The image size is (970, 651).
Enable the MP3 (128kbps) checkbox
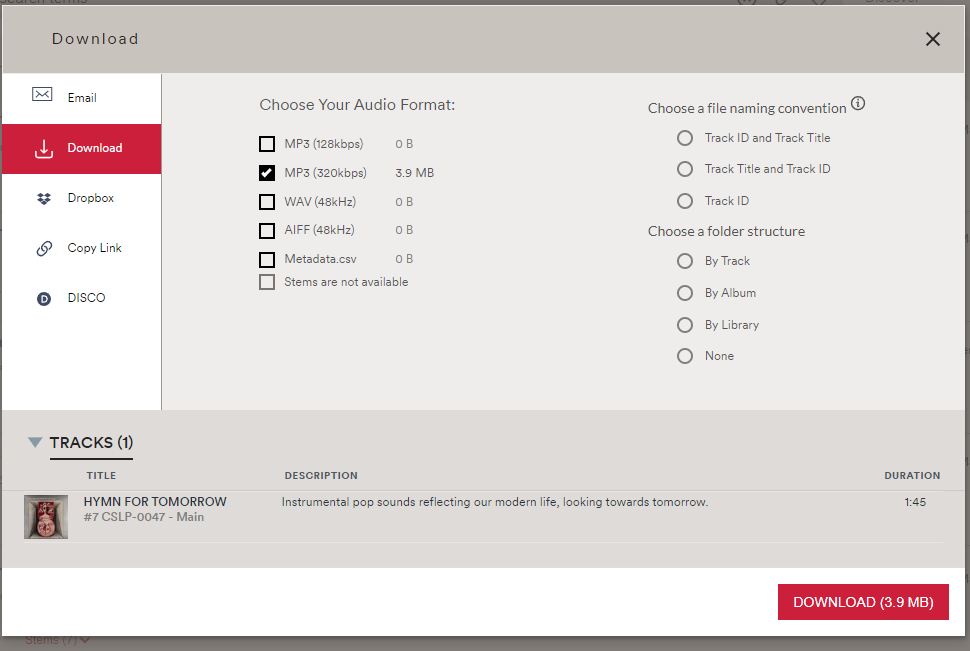(x=267, y=144)
